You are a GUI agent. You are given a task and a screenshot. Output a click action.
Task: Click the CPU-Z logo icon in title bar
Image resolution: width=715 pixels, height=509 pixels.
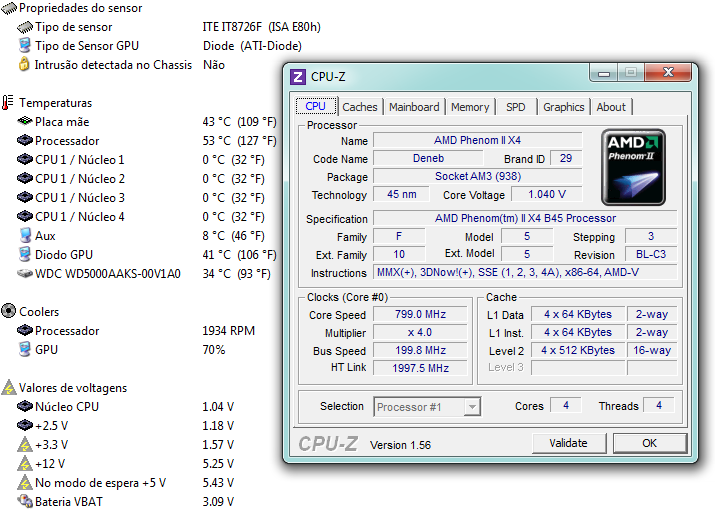[298, 77]
